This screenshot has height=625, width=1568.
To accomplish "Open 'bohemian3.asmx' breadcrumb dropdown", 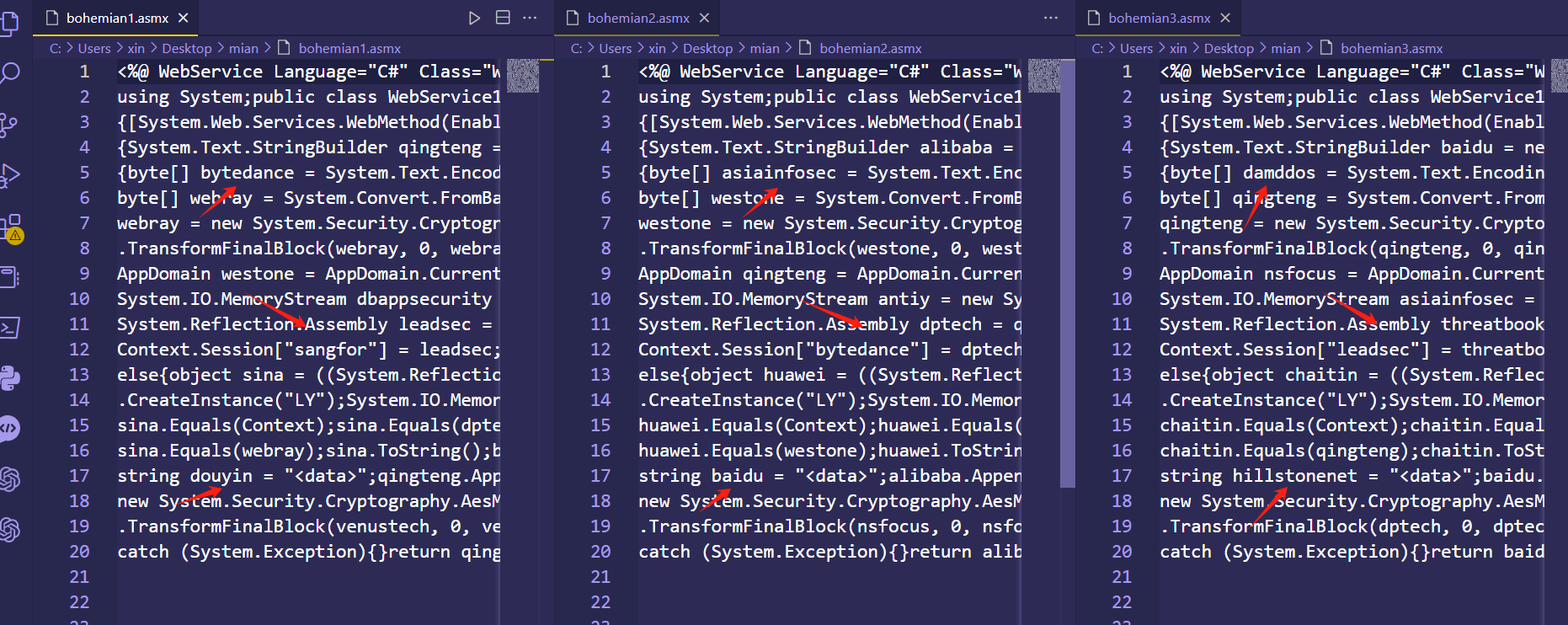I will click(x=1392, y=49).
